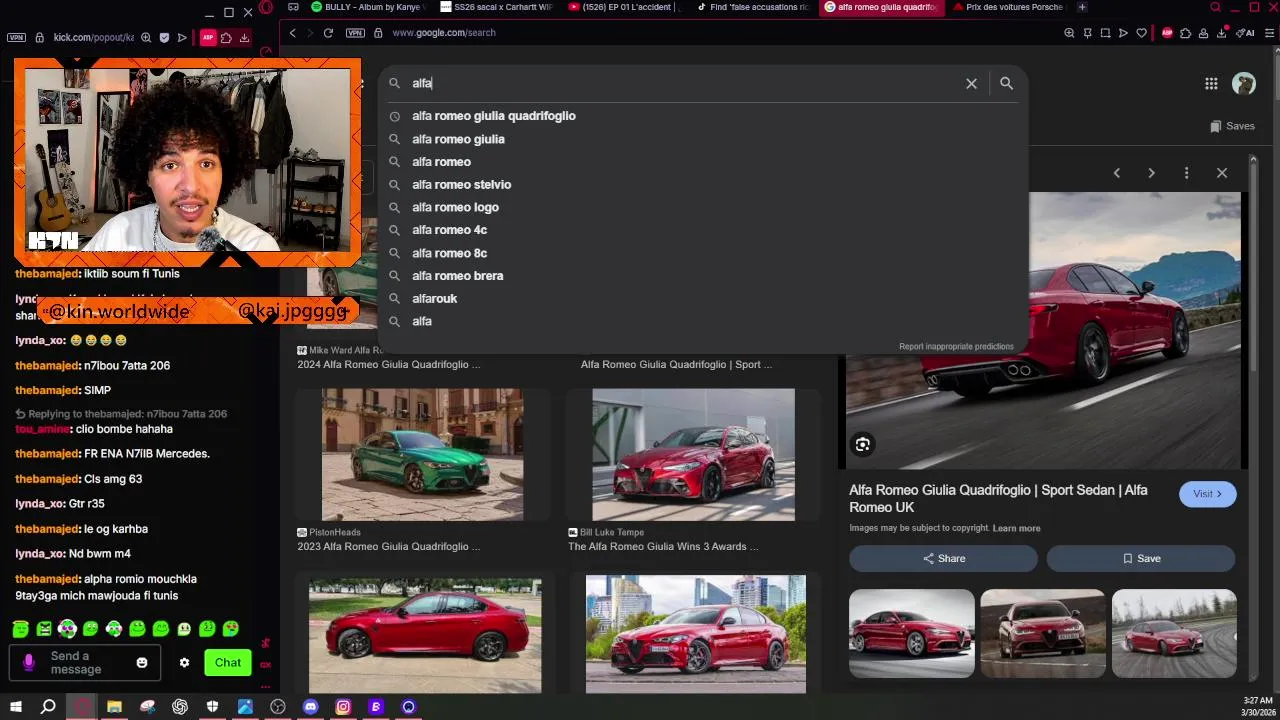Switch to BULLY Album Spotify tab
This screenshot has height=720, width=1280.
click(x=367, y=7)
